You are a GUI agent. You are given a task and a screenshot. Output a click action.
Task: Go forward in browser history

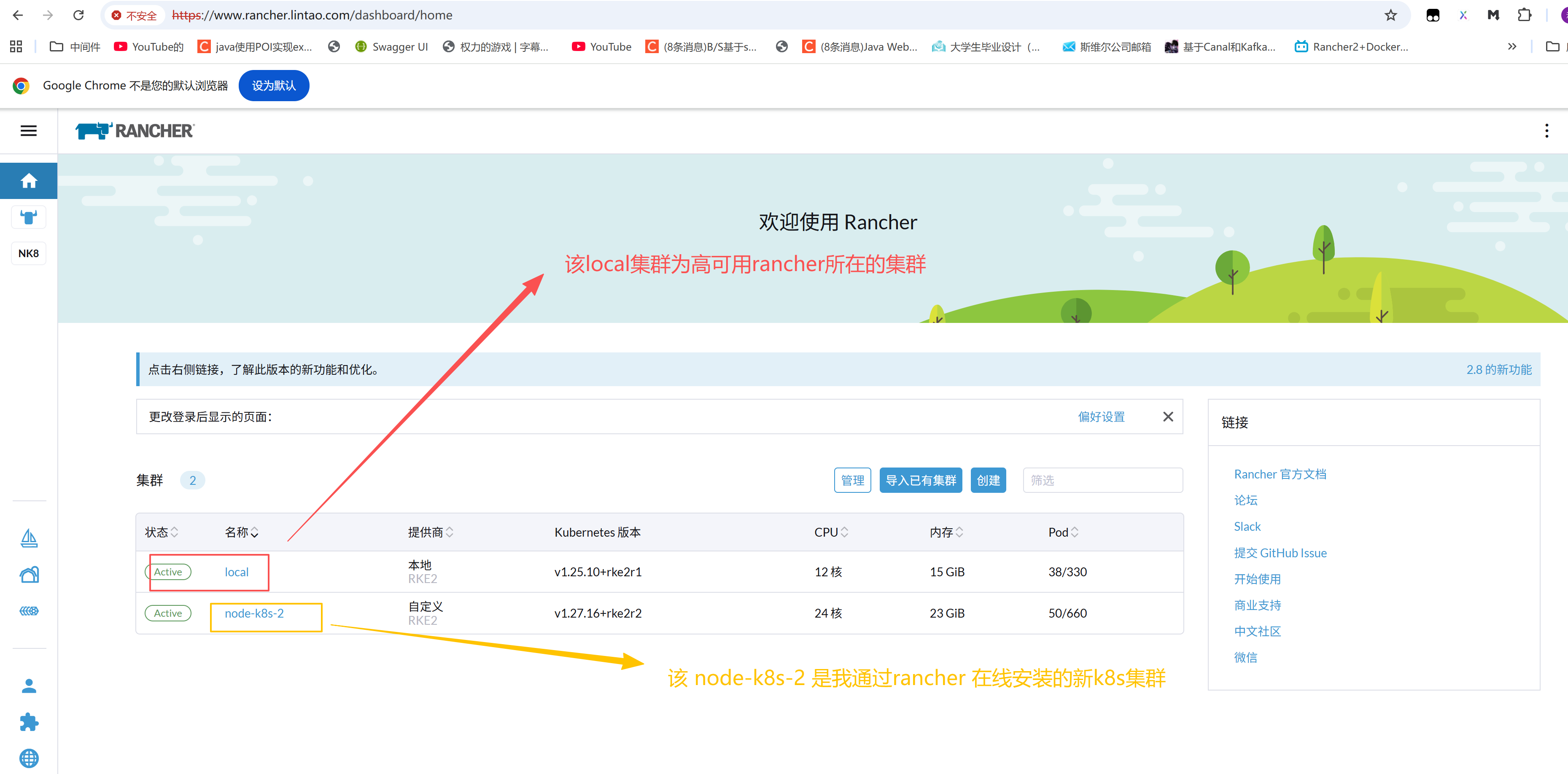pyautogui.click(x=48, y=15)
